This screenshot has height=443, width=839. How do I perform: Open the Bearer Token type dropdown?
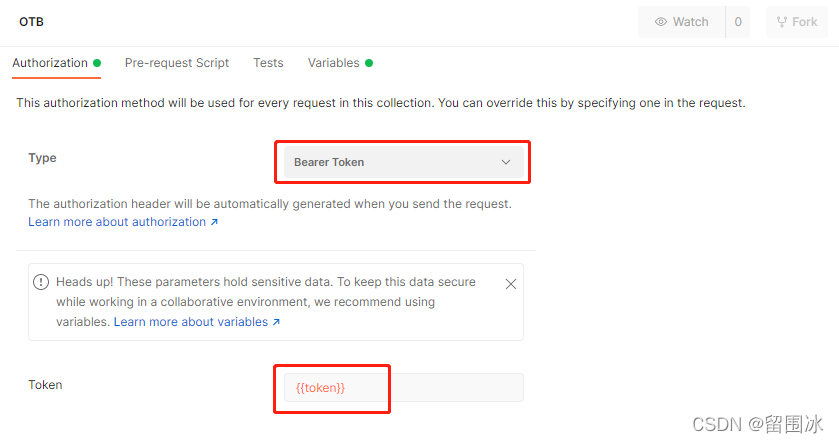pyautogui.click(x=403, y=162)
